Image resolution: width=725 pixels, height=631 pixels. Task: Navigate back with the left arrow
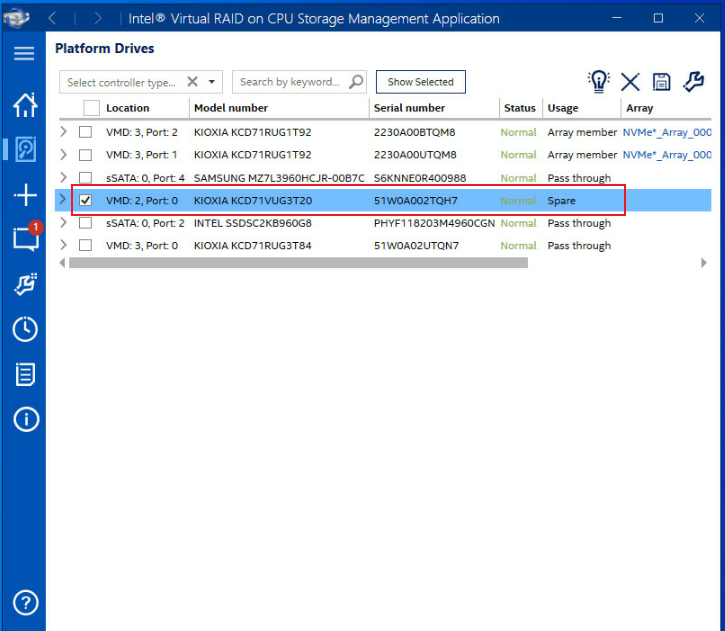tap(53, 18)
